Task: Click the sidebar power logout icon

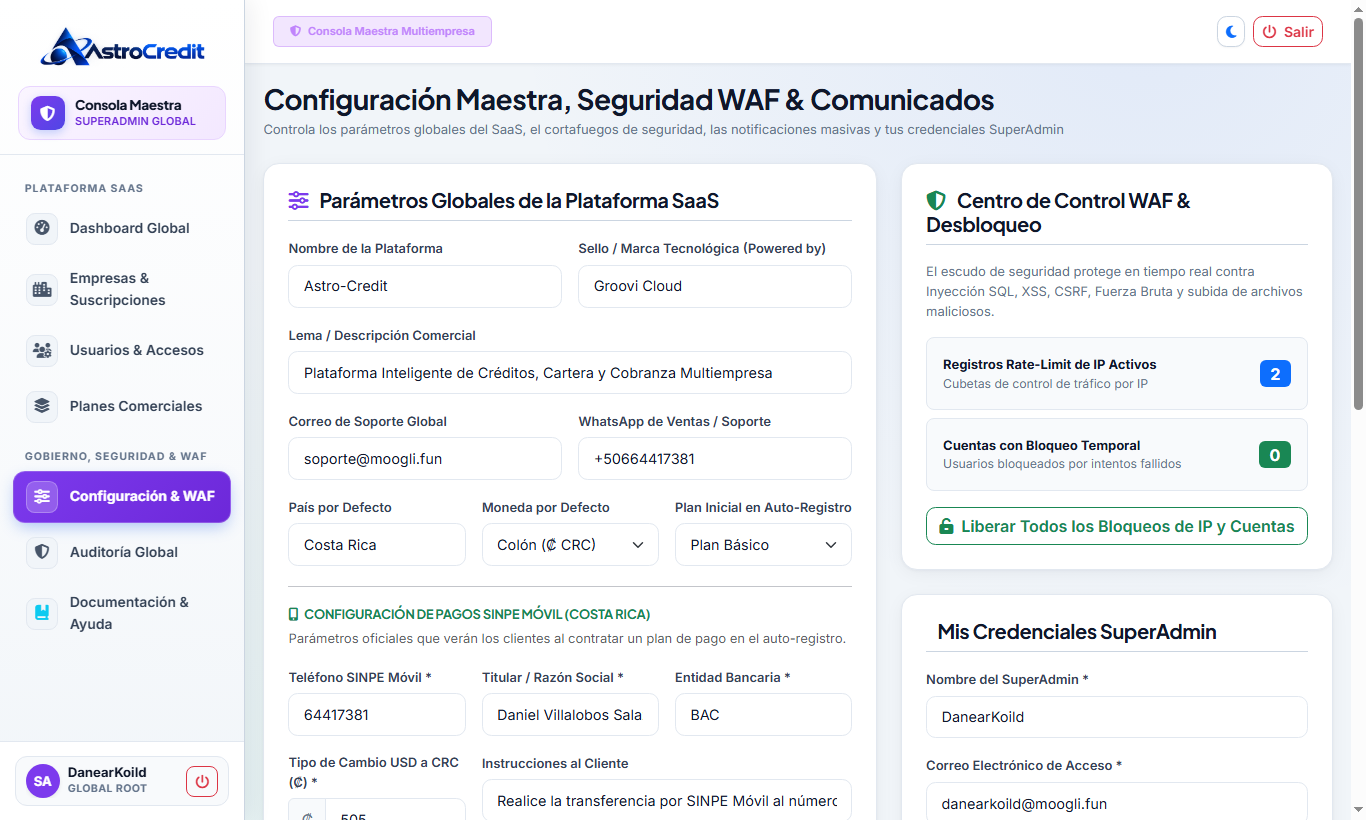Action: click(x=202, y=781)
